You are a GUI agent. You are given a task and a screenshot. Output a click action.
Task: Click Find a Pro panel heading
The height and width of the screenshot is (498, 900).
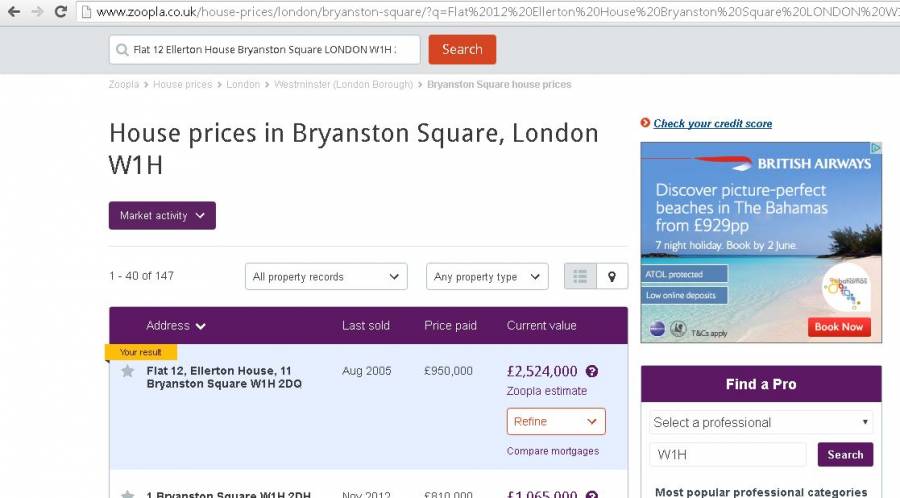(x=761, y=384)
